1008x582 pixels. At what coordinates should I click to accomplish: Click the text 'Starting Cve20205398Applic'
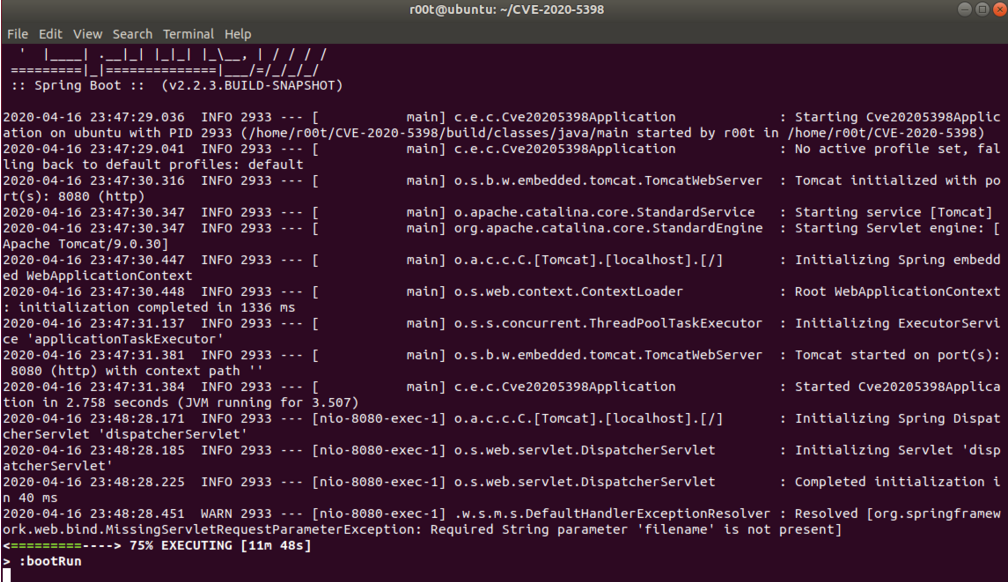tap(897, 117)
